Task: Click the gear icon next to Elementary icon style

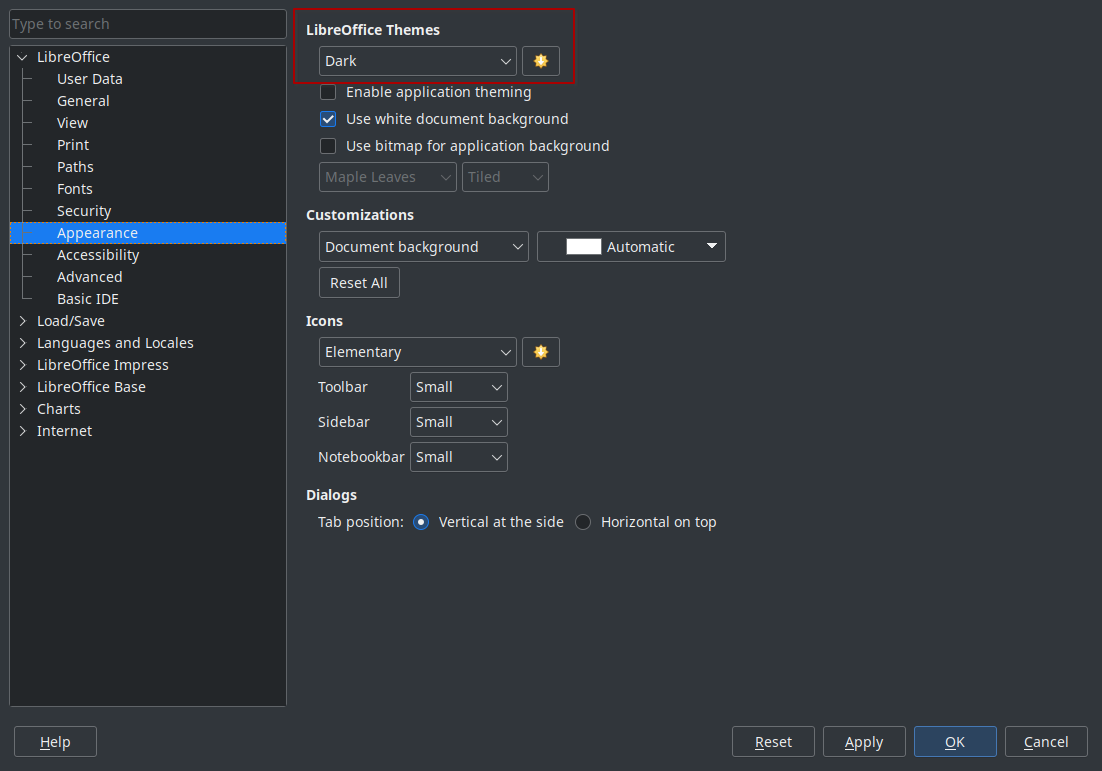Action: [x=541, y=352]
